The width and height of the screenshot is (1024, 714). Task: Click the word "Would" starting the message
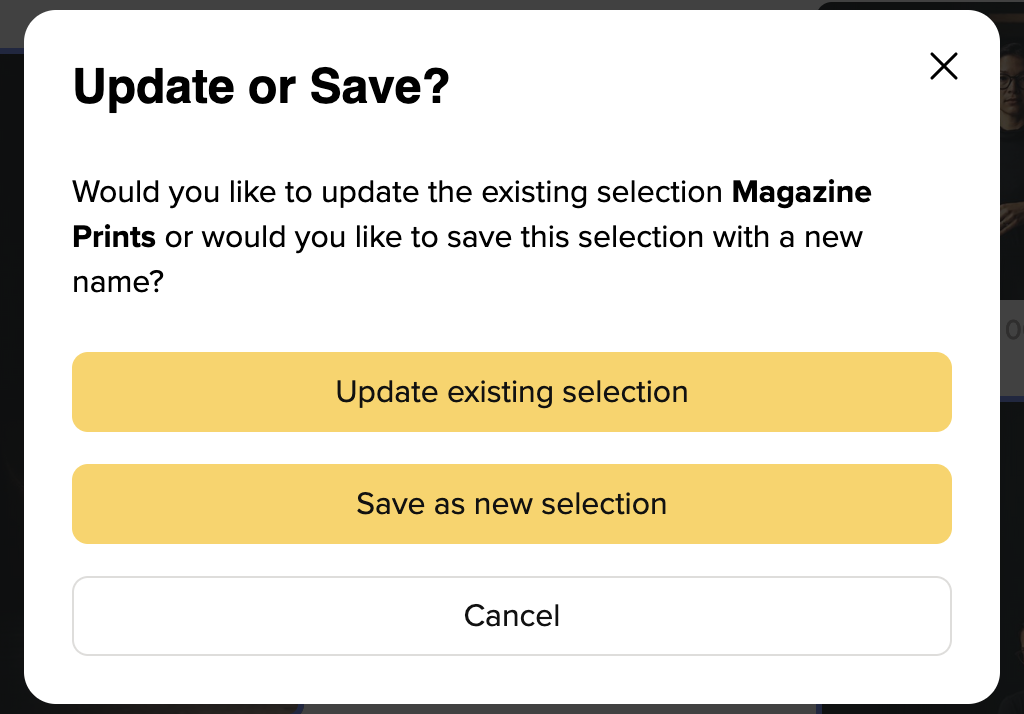pos(116,192)
